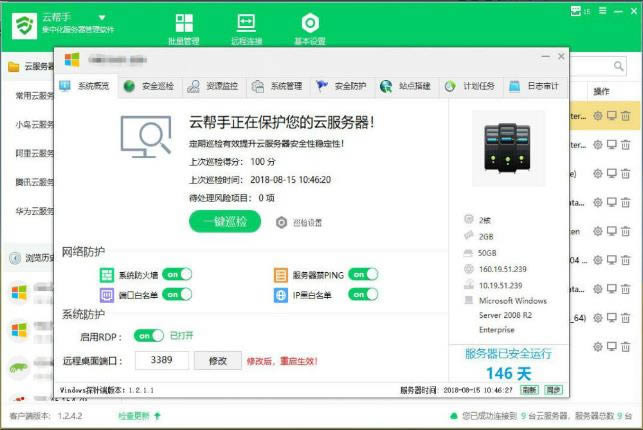Viewport: 643px width, 430px height.
Task: Click the monitor magnifier inspection graphic
Action: click(x=146, y=137)
